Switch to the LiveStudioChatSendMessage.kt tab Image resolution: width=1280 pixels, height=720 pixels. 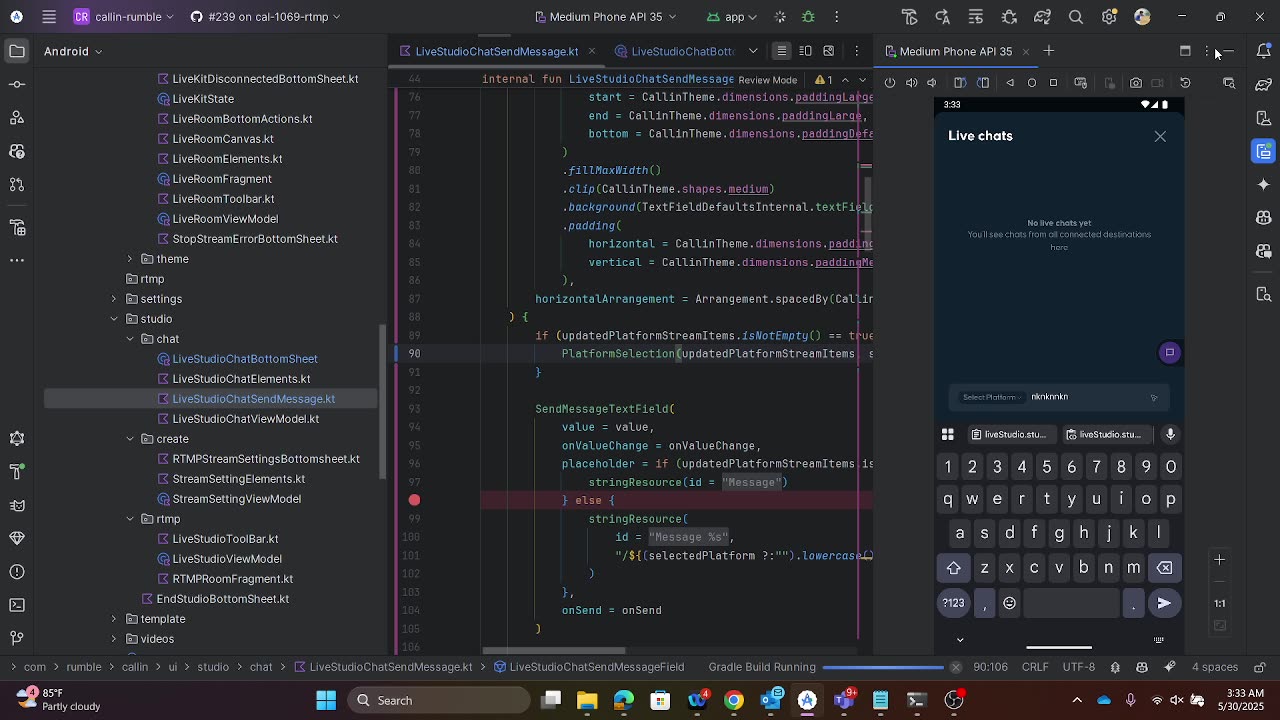496,51
